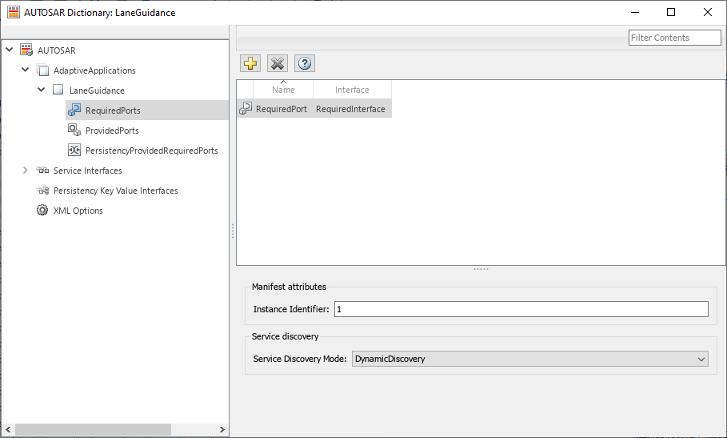This screenshot has height=438, width=727.
Task: Open the Help question mark icon
Action: click(304, 63)
